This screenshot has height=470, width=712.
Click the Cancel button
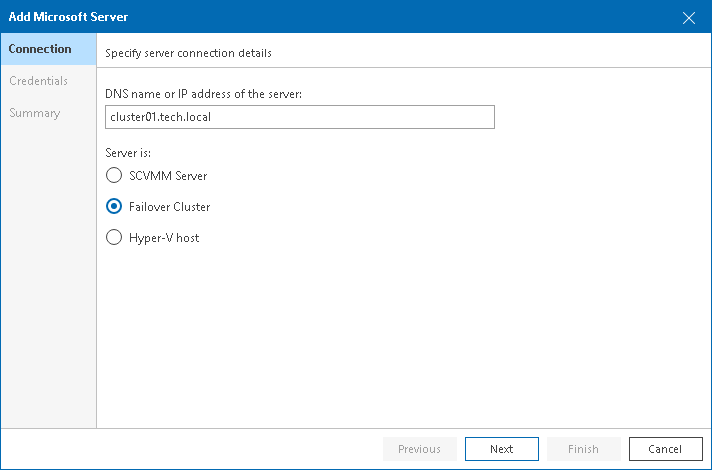665,449
